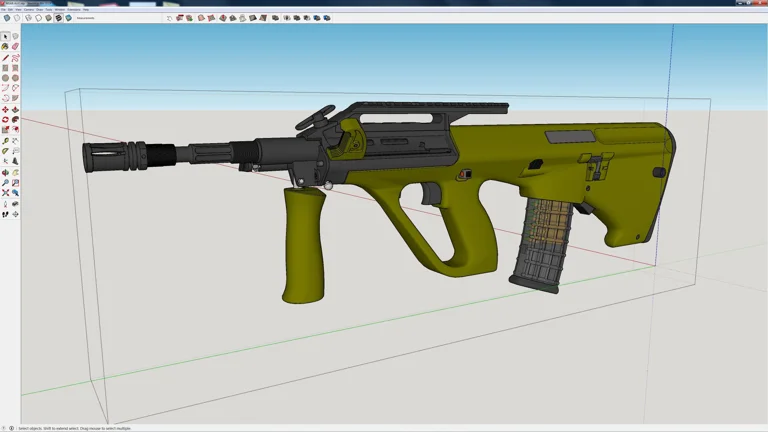The height and width of the screenshot is (432, 768).
Task: Use the Push/Pull tool
Action: (15, 110)
